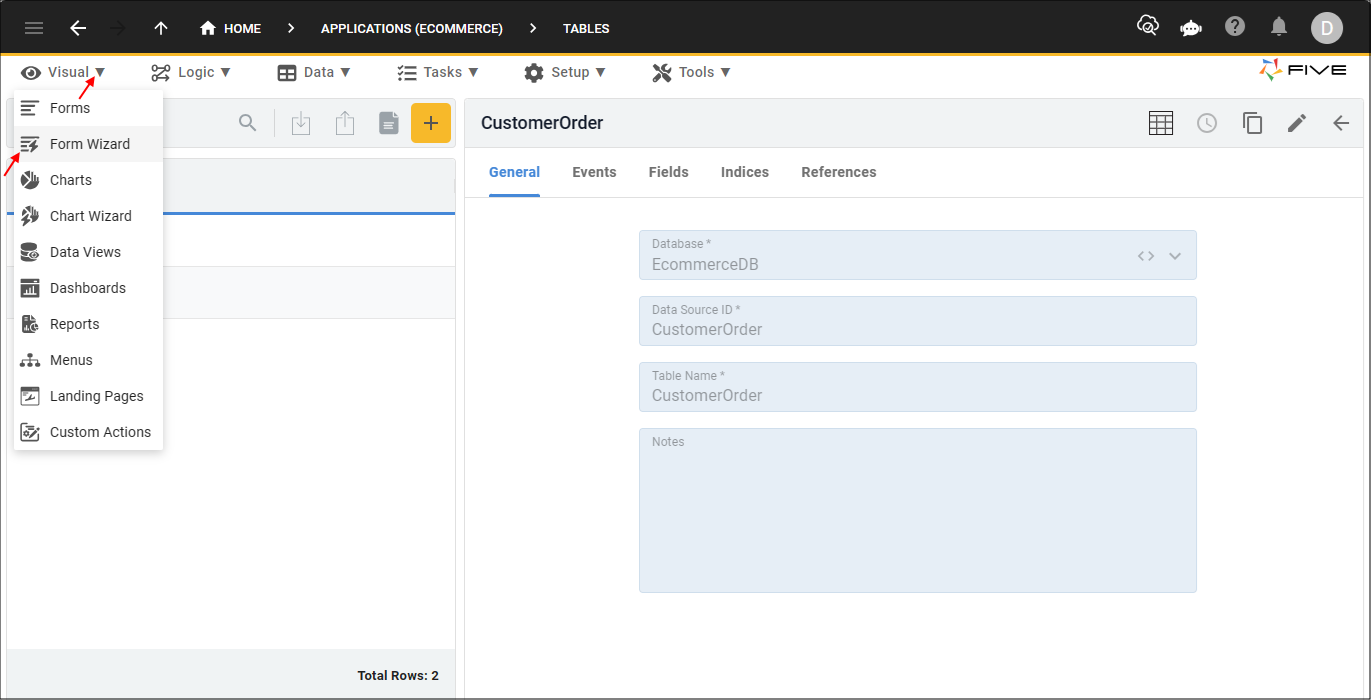Viewport: 1371px width, 700px height.
Task: Open the Setup dropdown menu
Action: click(565, 72)
